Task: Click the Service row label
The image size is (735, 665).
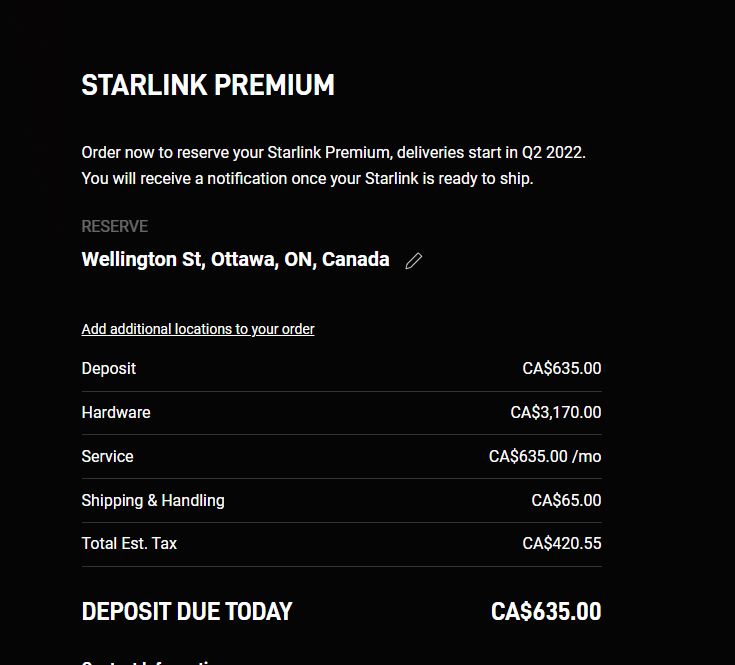Action: click(x=107, y=456)
